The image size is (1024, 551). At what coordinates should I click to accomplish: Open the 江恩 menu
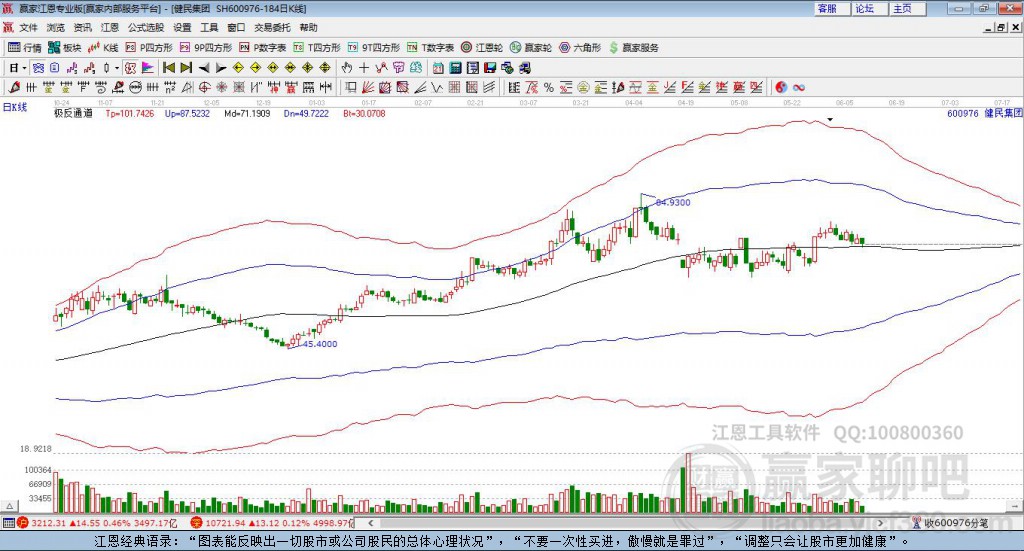point(110,27)
